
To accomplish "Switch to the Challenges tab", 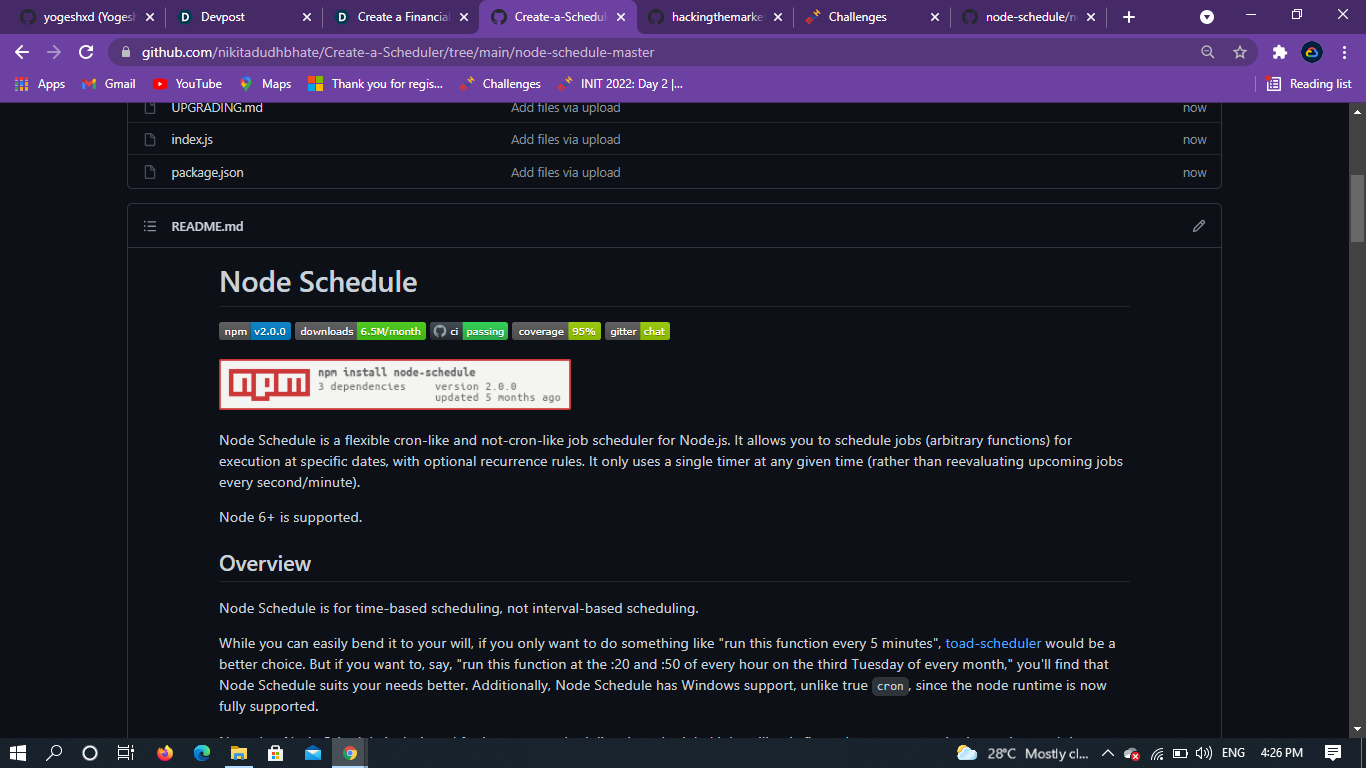I will [x=873, y=17].
